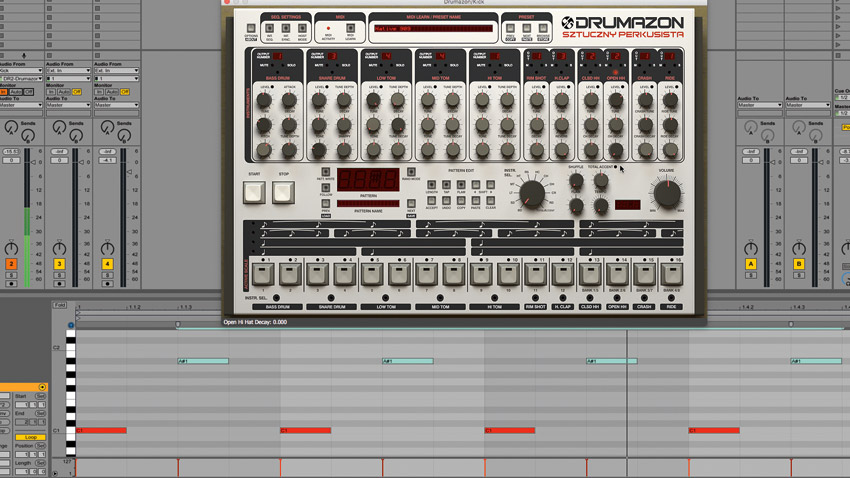
Task: Toggle the Patt. Write button
Action: [x=326, y=172]
